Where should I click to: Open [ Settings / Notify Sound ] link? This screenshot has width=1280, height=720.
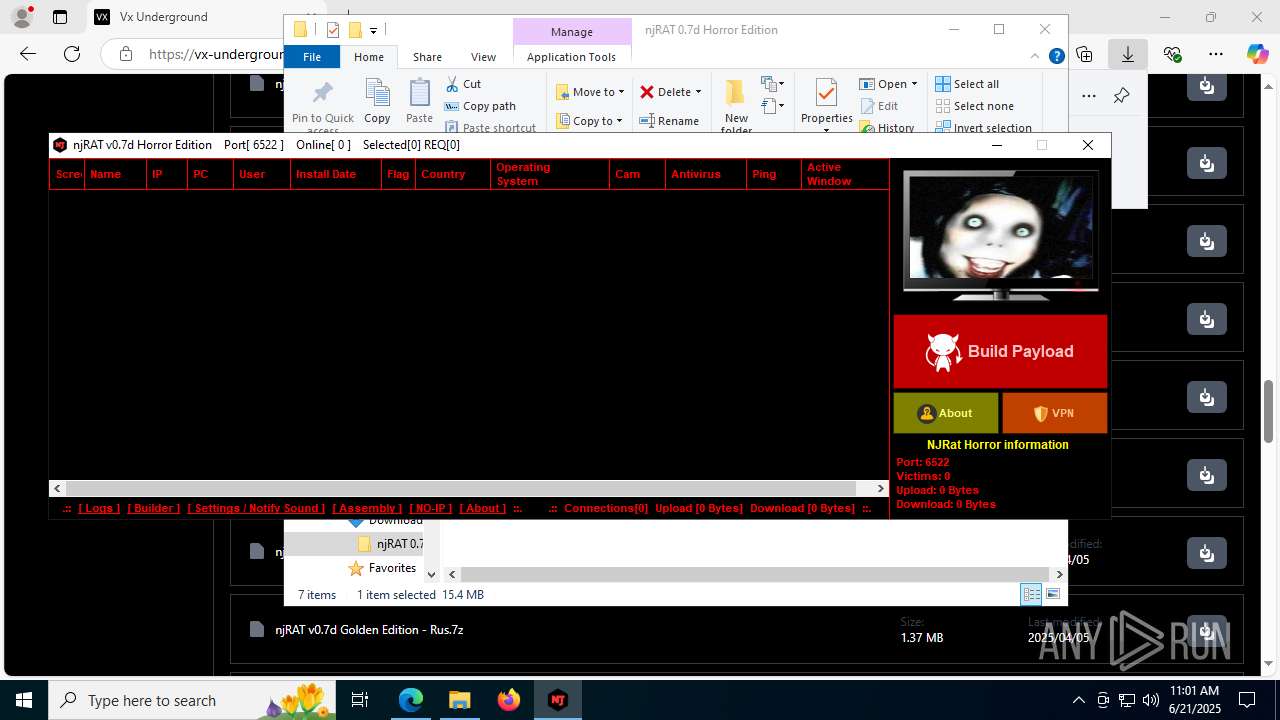[256, 508]
